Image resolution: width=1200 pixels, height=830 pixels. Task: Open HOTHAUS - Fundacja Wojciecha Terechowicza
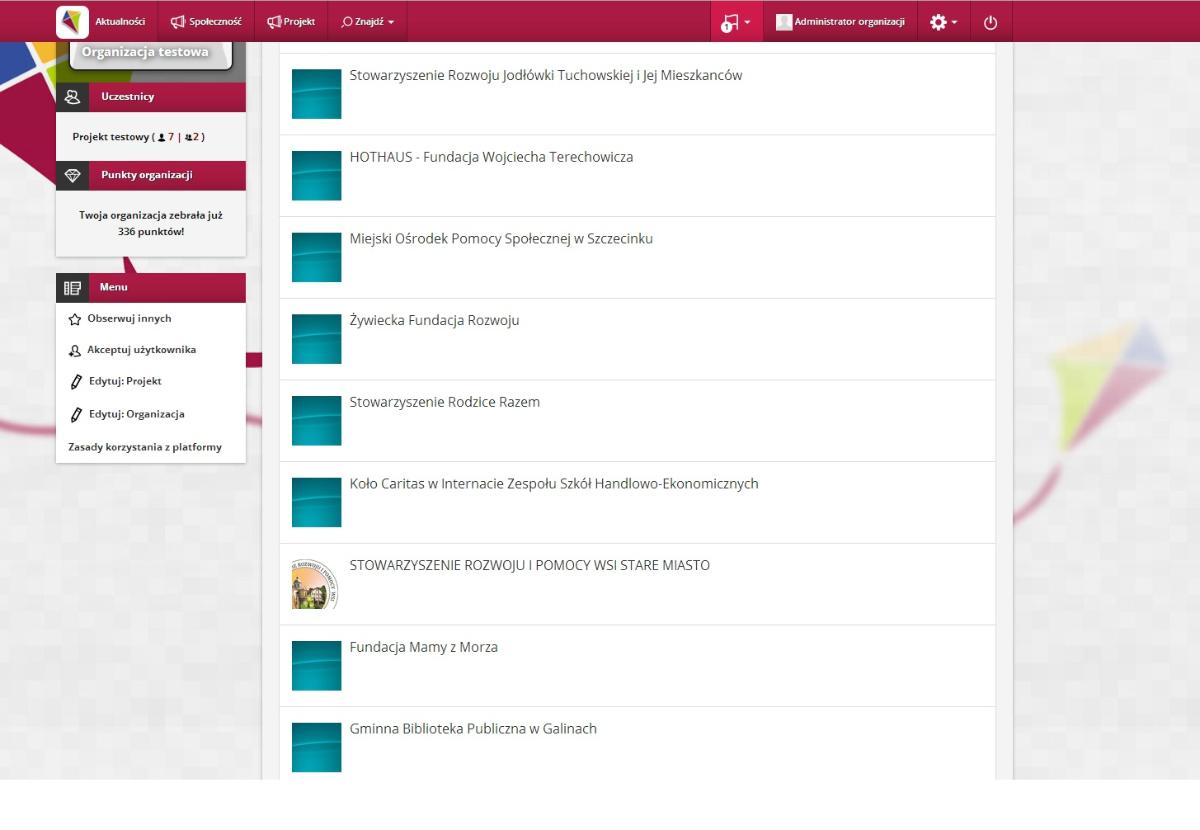[491, 157]
